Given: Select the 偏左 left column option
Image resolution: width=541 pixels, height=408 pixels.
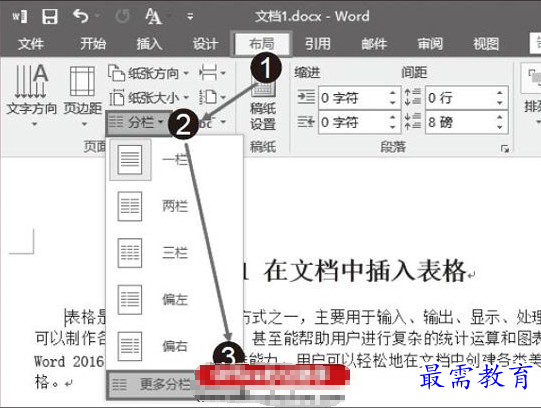Looking at the screenshot, I should tap(174, 299).
